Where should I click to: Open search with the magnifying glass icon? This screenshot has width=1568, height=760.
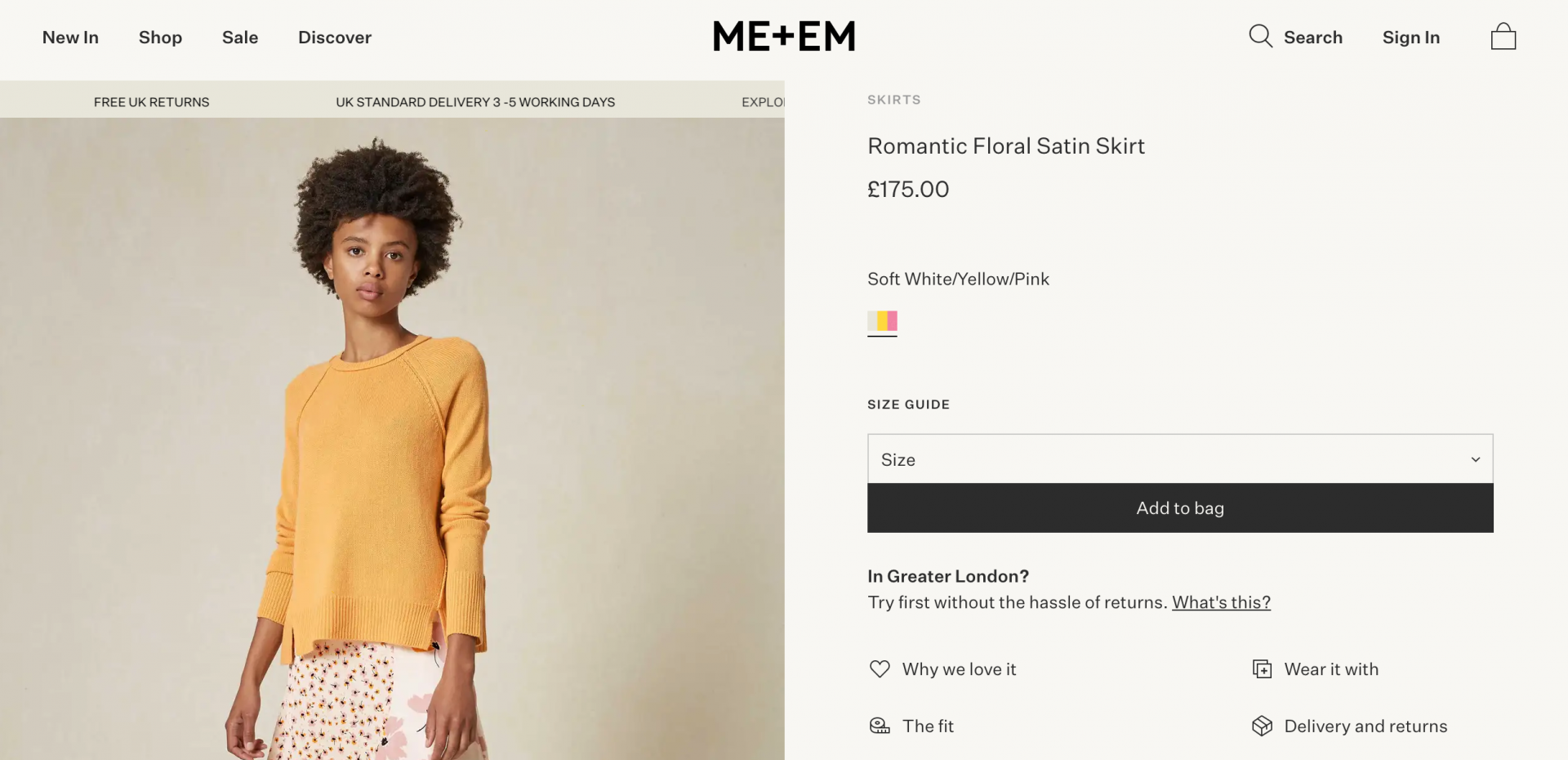1260,37
